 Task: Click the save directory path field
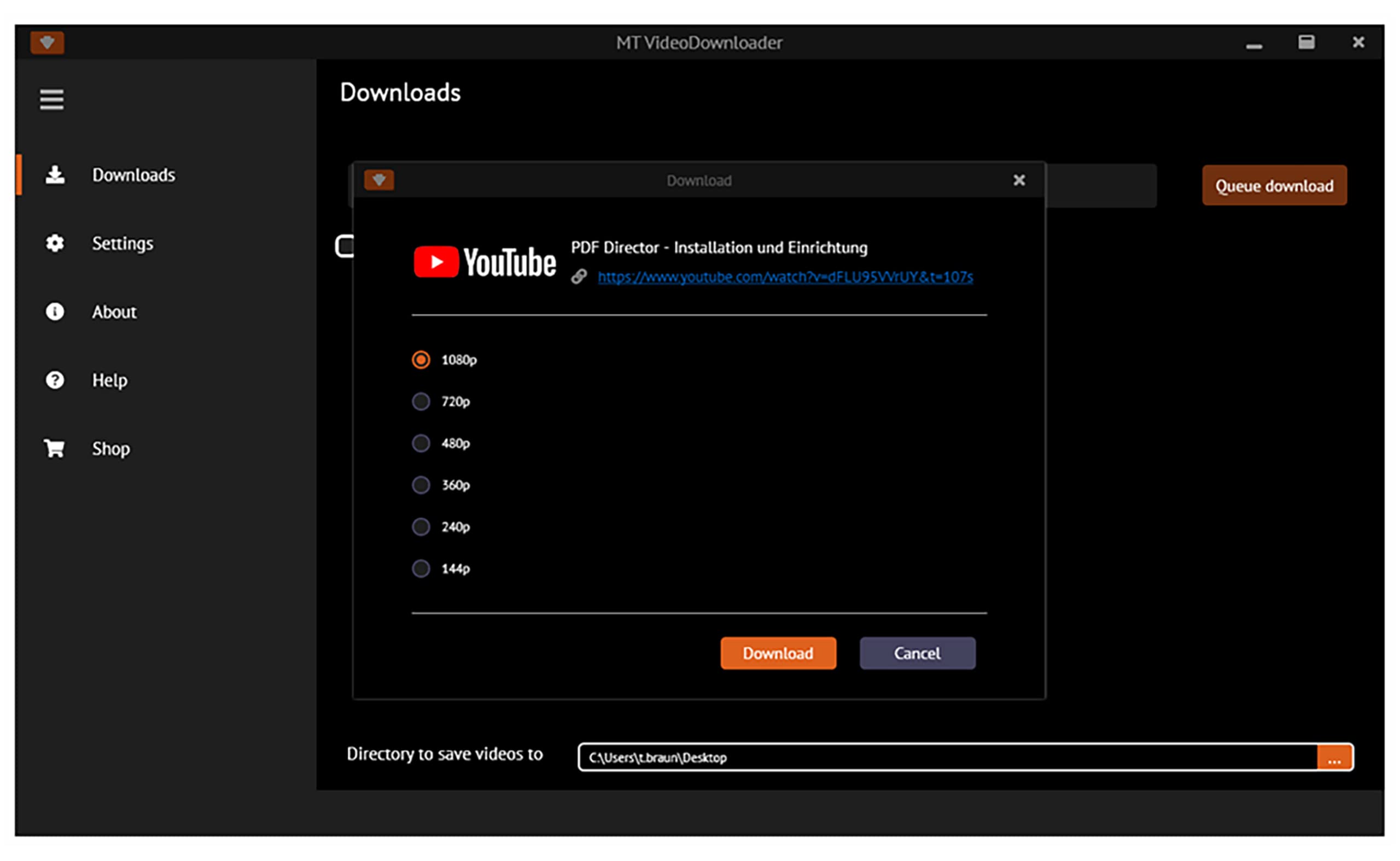click(x=948, y=757)
